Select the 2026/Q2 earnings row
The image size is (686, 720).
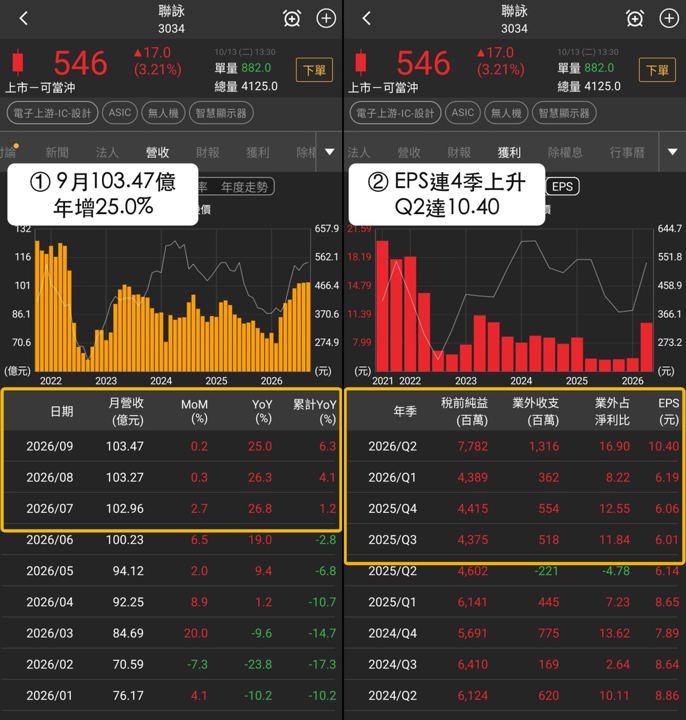(x=515, y=446)
